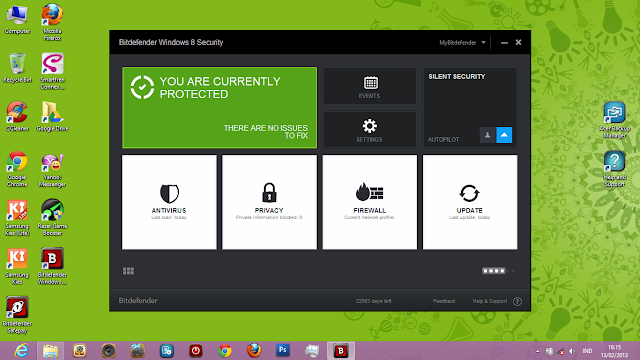Click the protection status checkmark icon
This screenshot has width=640, height=360.
click(142, 87)
